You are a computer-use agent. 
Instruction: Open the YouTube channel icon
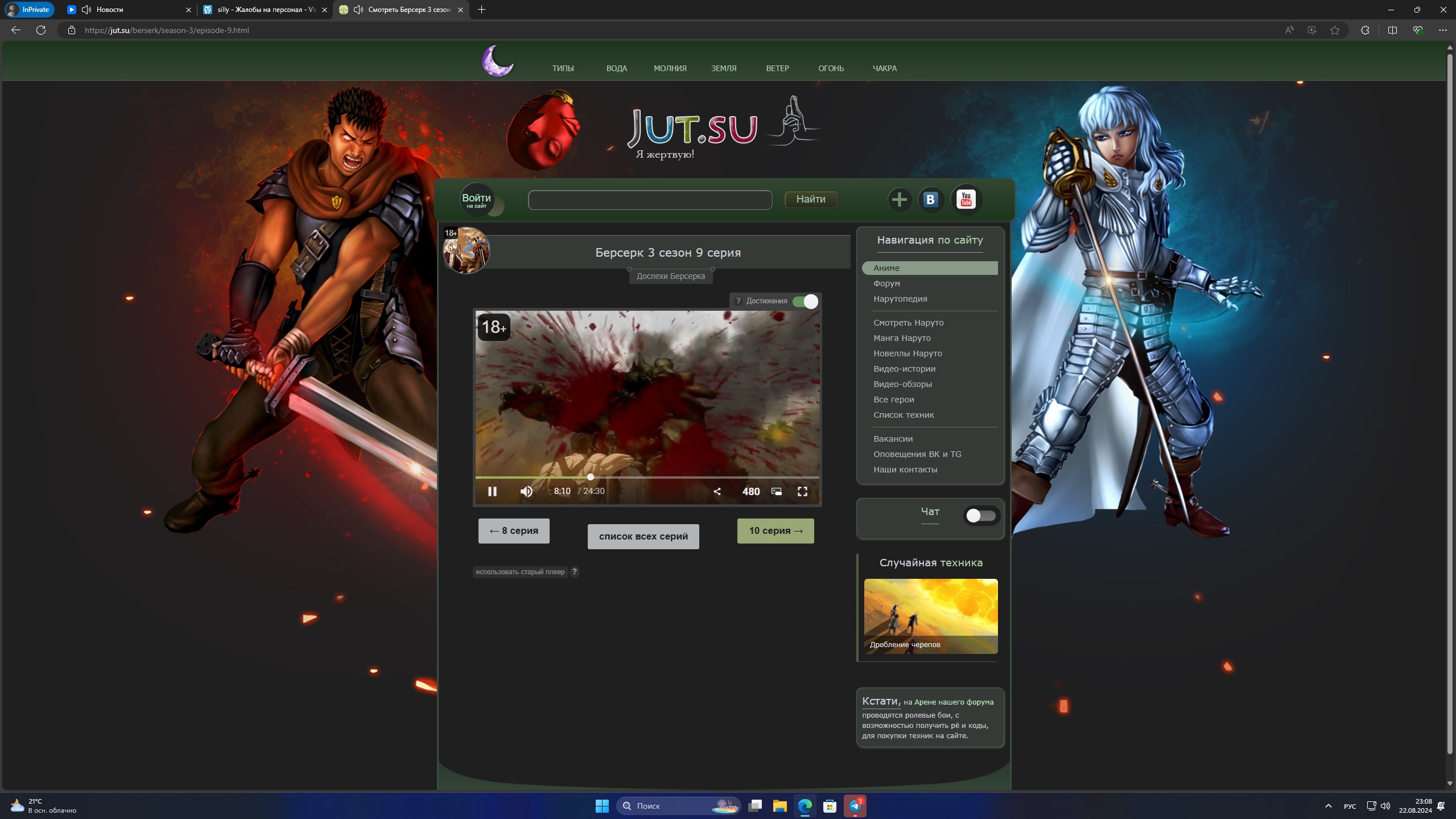point(966,200)
